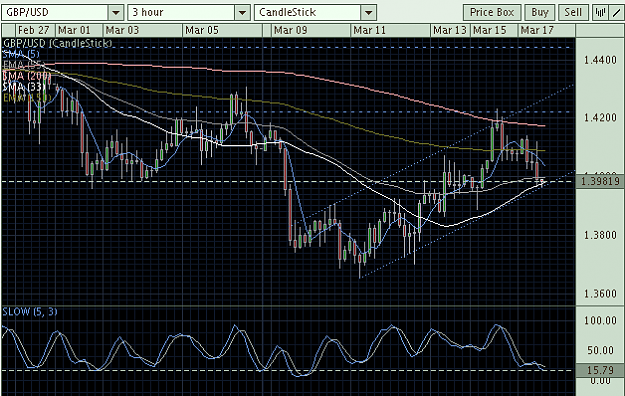625x396 pixels.
Task: Click the CandleStick chart type field
Action: (x=308, y=13)
